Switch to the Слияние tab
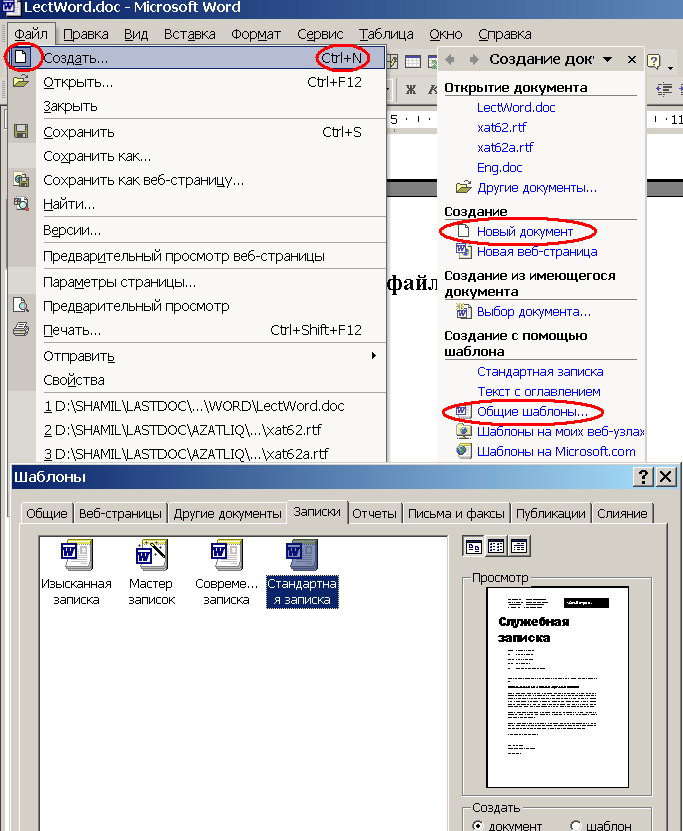683x831 pixels. coord(622,513)
